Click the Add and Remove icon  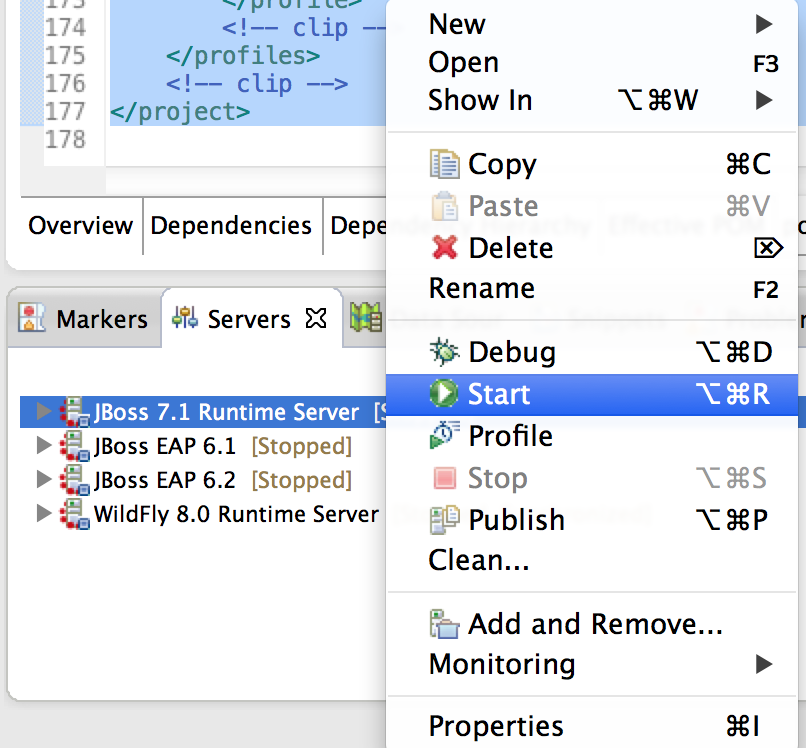pyautogui.click(x=444, y=624)
